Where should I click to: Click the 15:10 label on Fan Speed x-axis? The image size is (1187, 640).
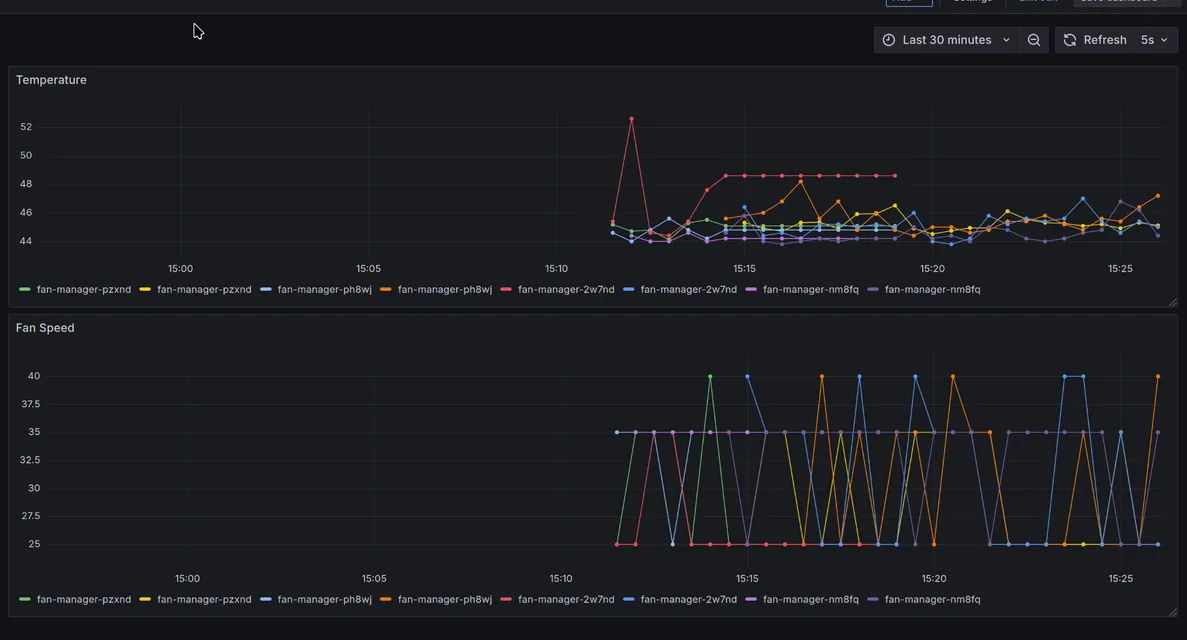(561, 579)
